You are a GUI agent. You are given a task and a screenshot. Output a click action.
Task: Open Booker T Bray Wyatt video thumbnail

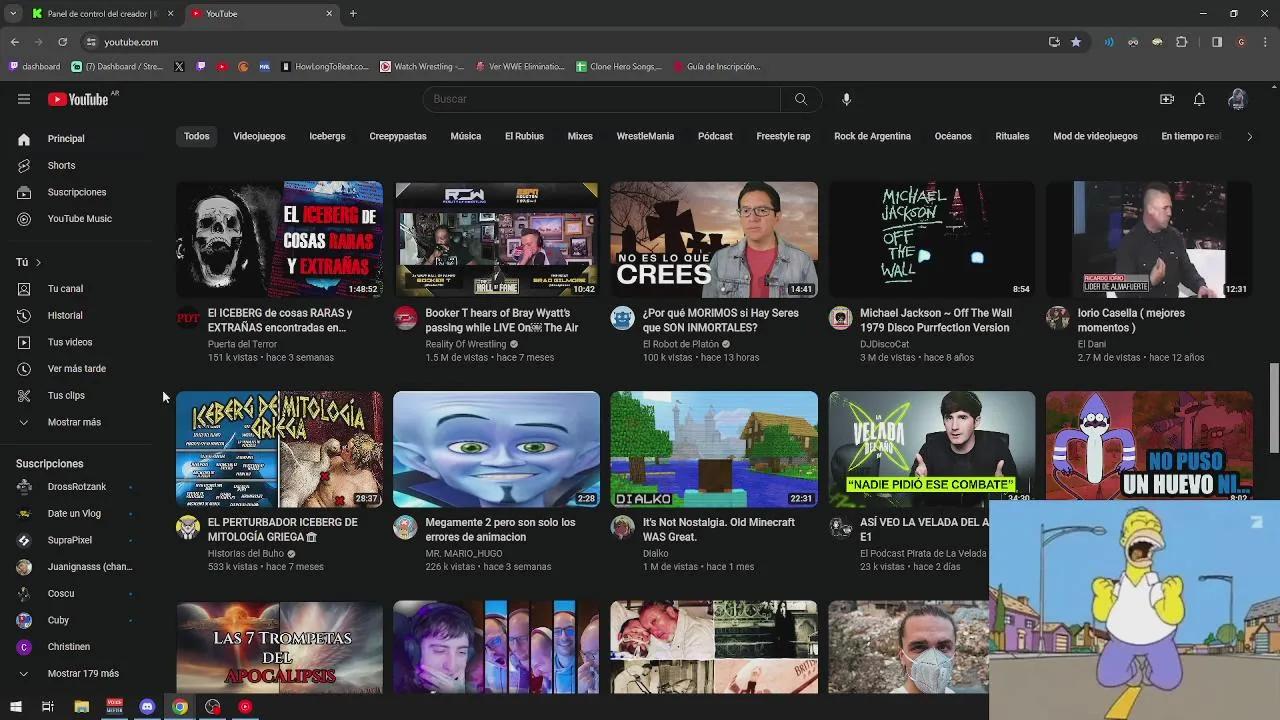(x=497, y=239)
